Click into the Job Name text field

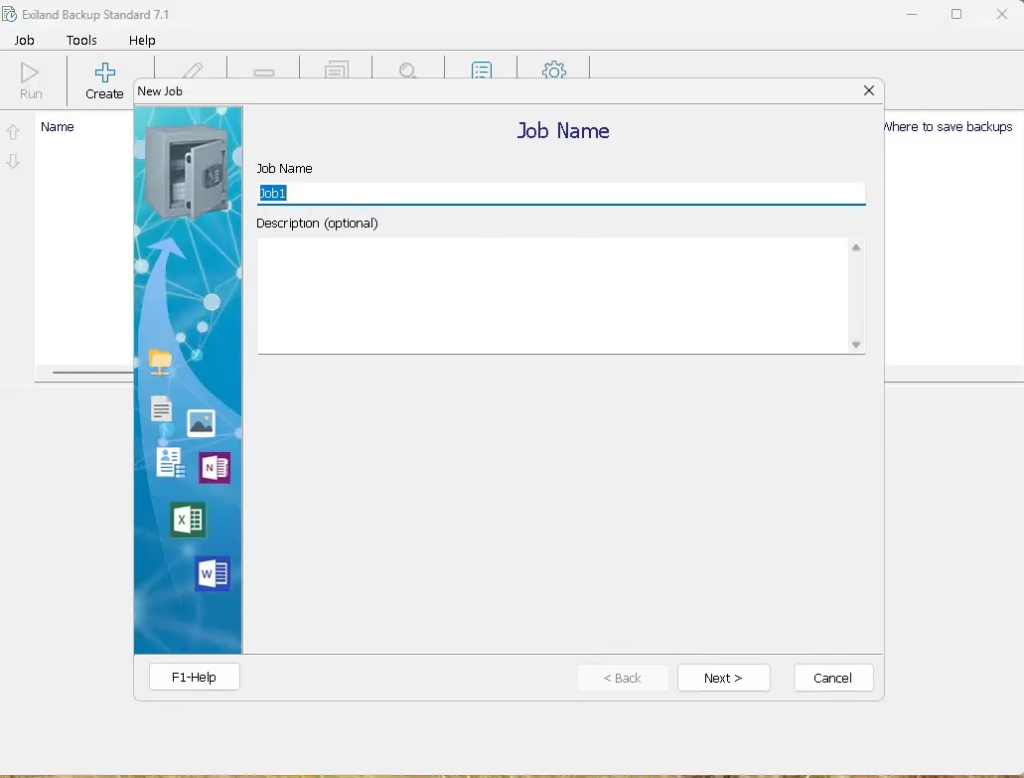560,193
